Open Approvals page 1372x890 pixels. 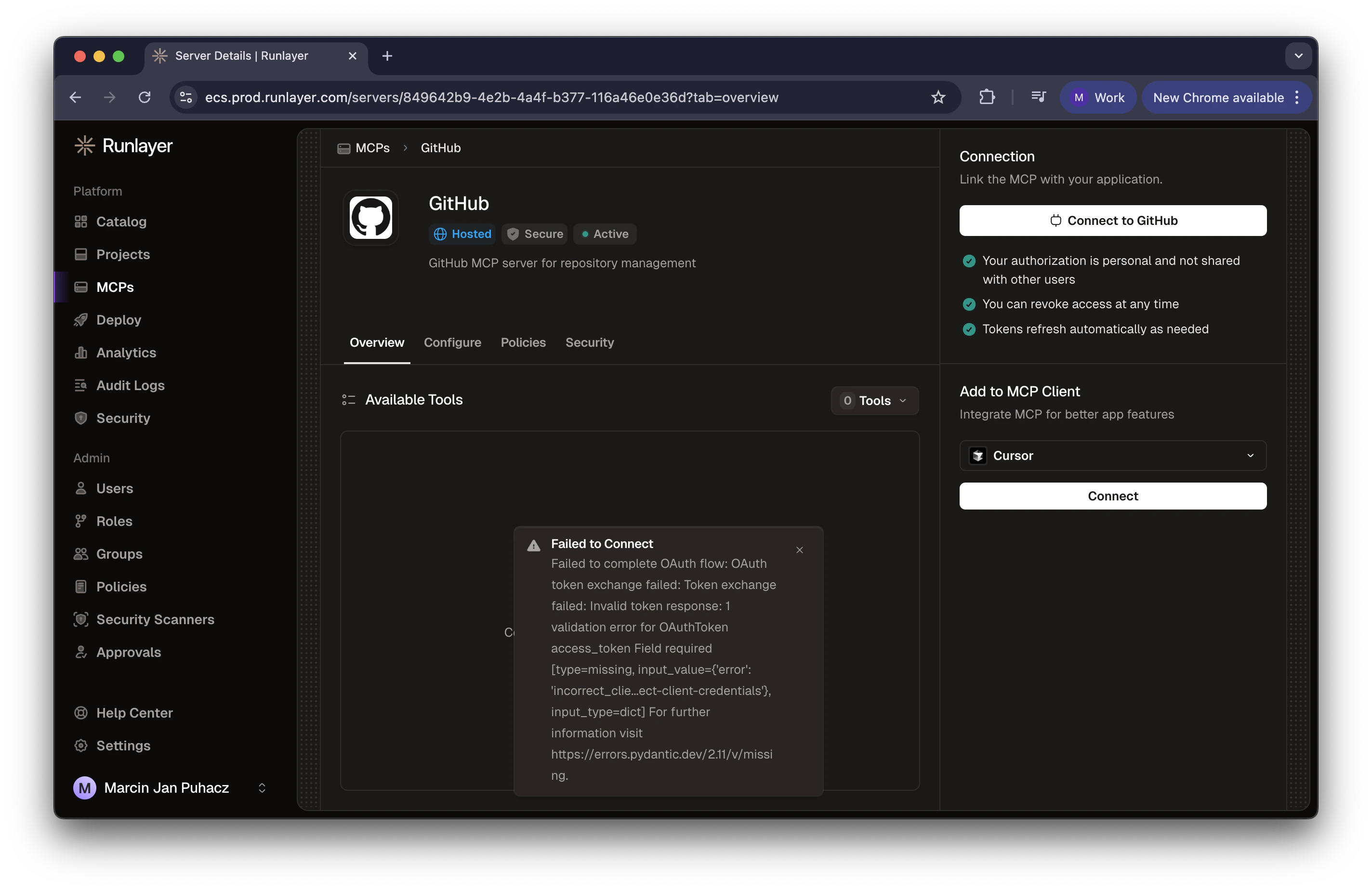(128, 652)
